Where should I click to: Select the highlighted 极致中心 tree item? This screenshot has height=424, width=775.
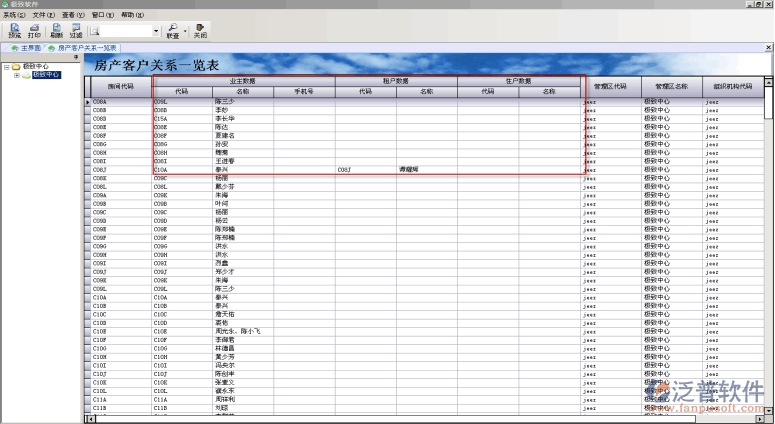(46, 75)
